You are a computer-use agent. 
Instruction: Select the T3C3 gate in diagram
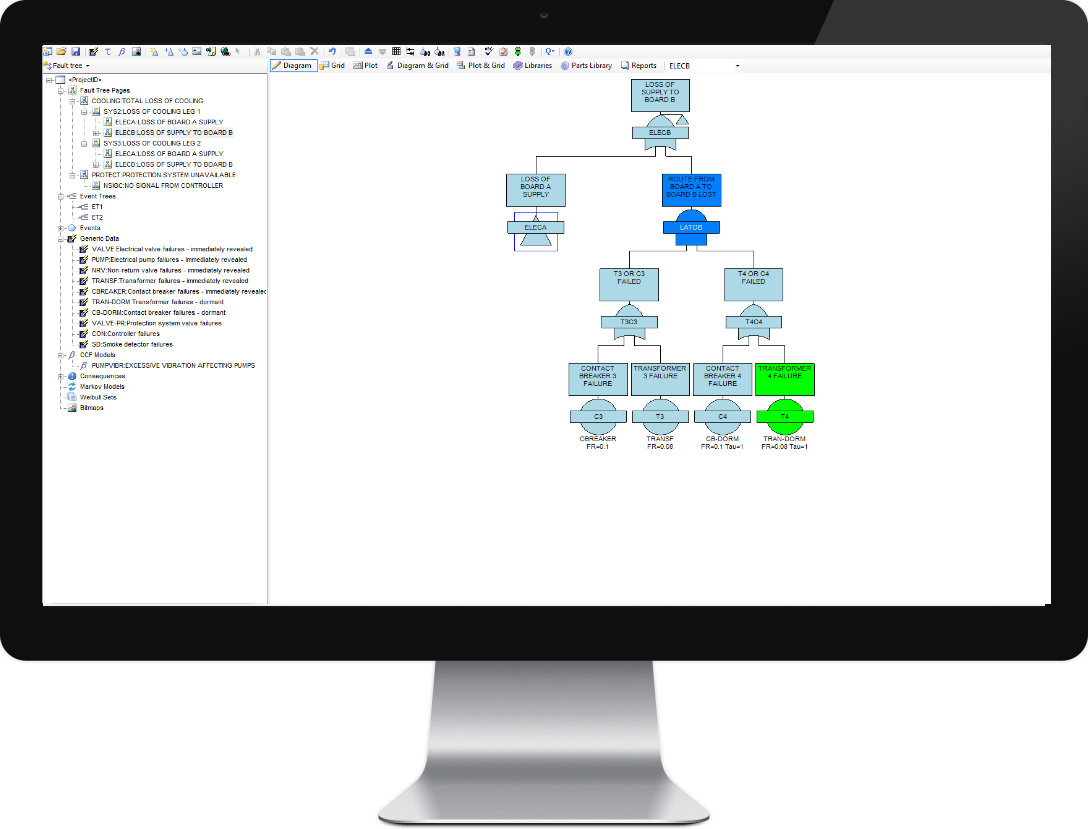pyautogui.click(x=629, y=322)
